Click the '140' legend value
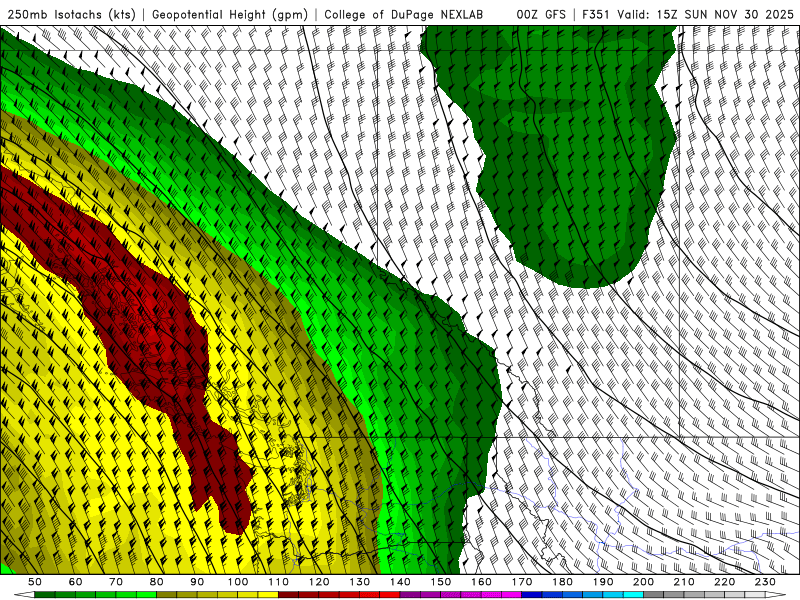This screenshot has height=600, width=800. 400,582
